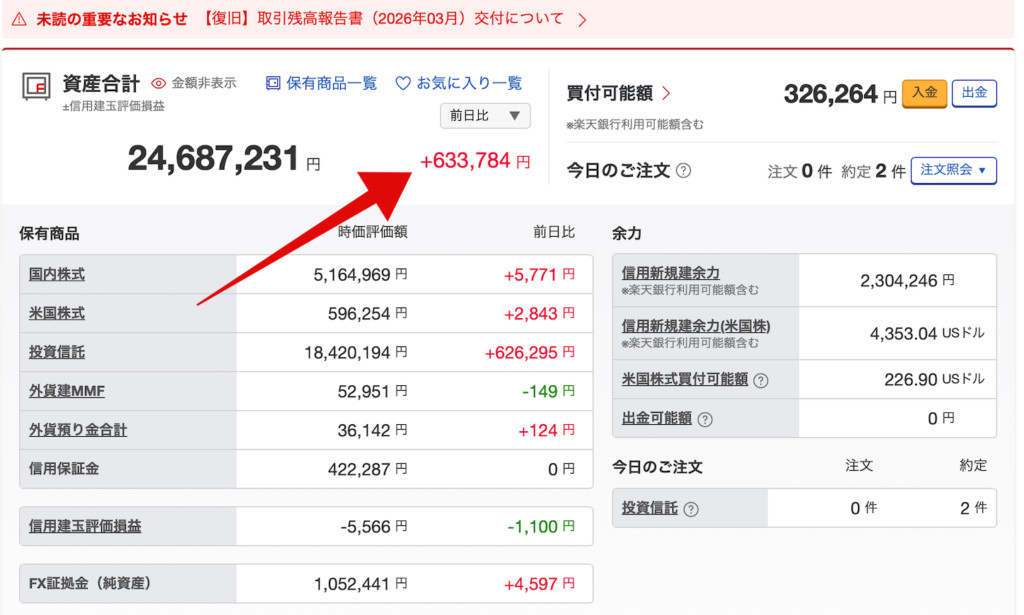
Task: Expand the 注文照会 dropdown button
Action: [953, 170]
